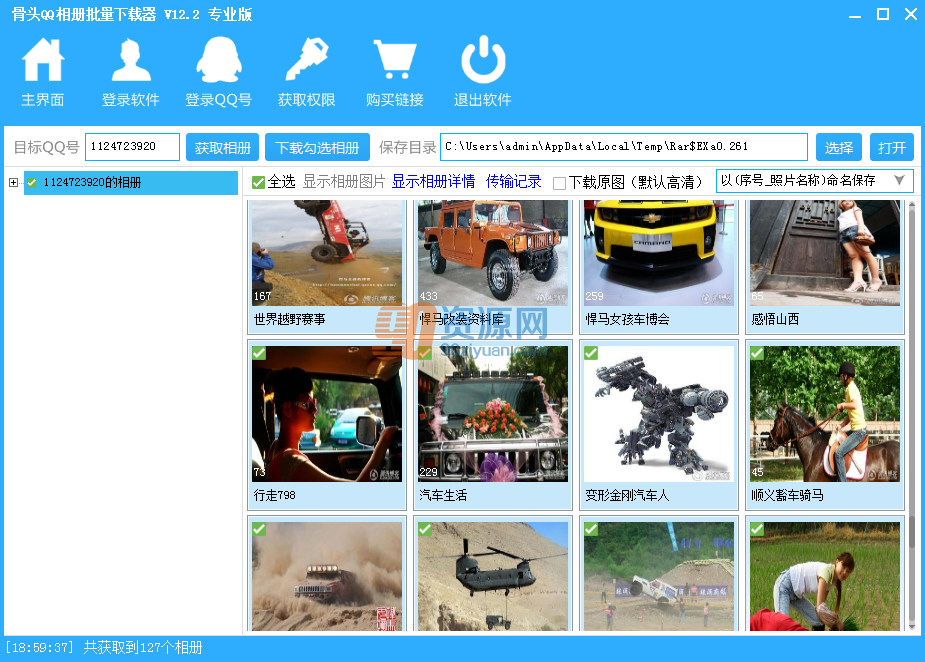This screenshot has width=925, height=662.
Task: Maximize the downloader window
Action: click(883, 14)
